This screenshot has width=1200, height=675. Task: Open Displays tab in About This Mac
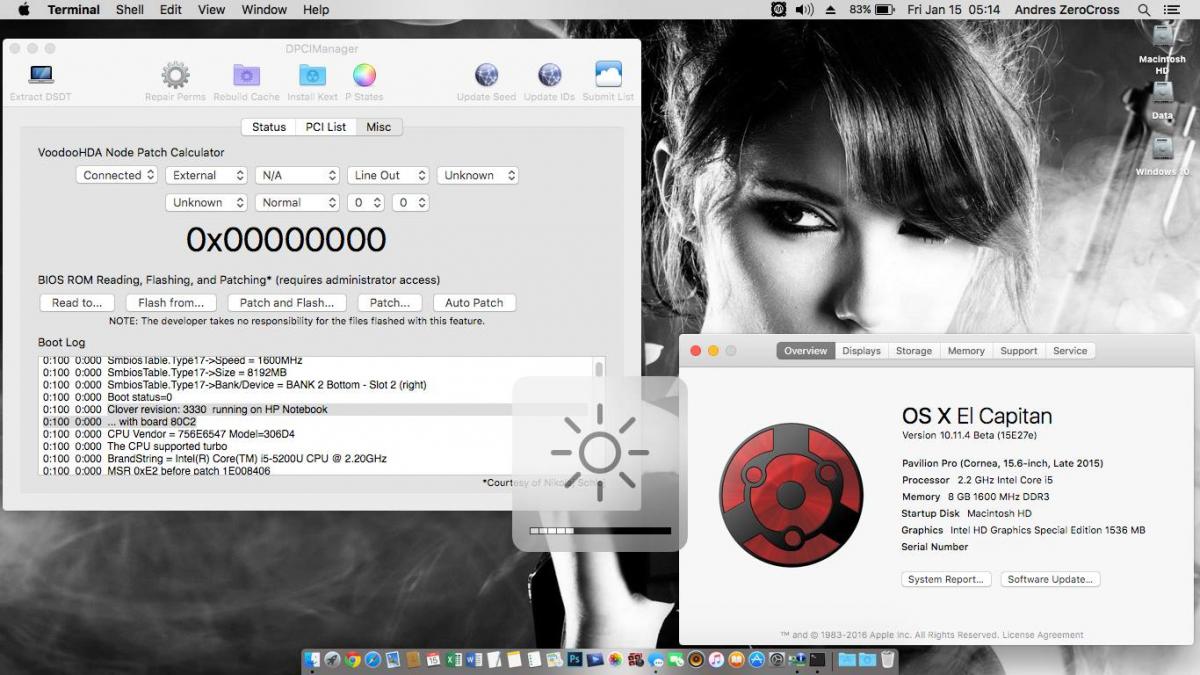(x=861, y=351)
